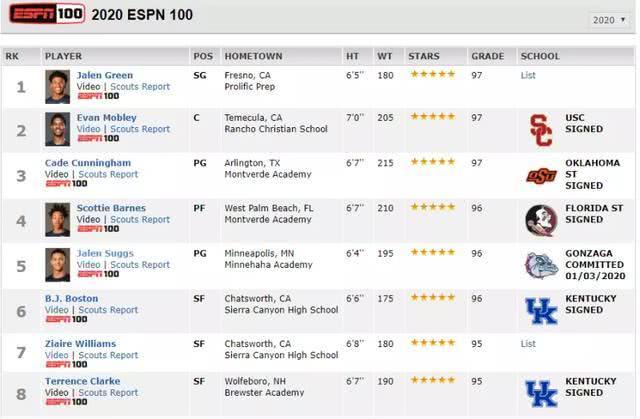Image resolution: width=640 pixels, height=419 pixels.
Task: Open Jalen Green's school List link
Action: [x=528, y=75]
